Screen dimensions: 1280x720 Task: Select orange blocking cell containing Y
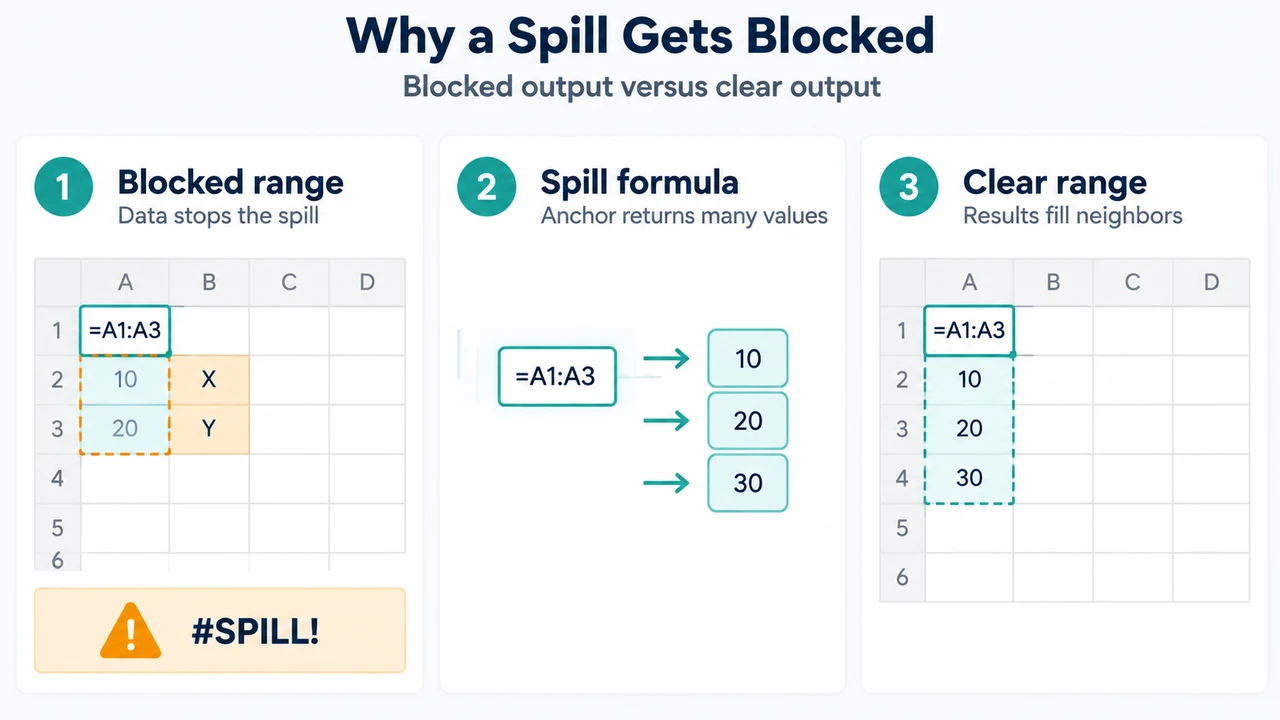[209, 429]
